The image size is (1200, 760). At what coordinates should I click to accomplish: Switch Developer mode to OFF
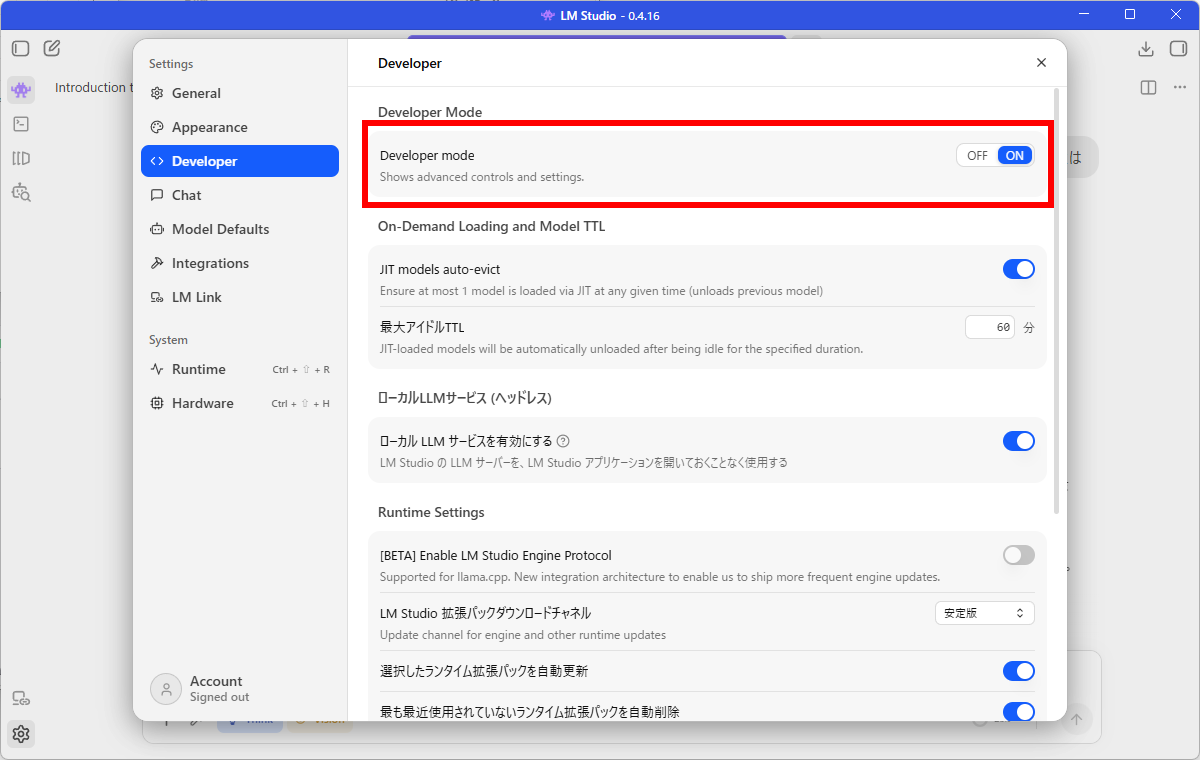click(977, 156)
